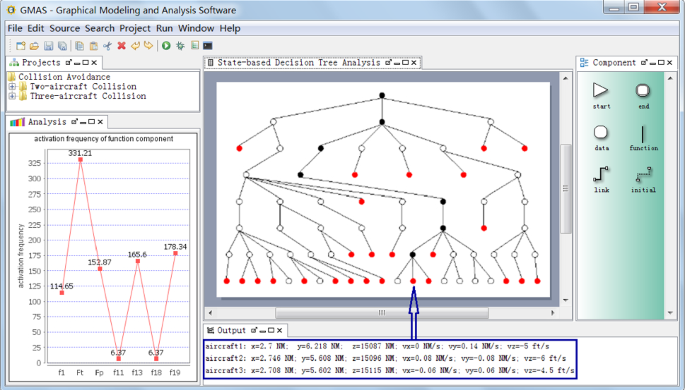Click the canvas scroll-right arrow
The image size is (685, 390).
click(x=553, y=313)
